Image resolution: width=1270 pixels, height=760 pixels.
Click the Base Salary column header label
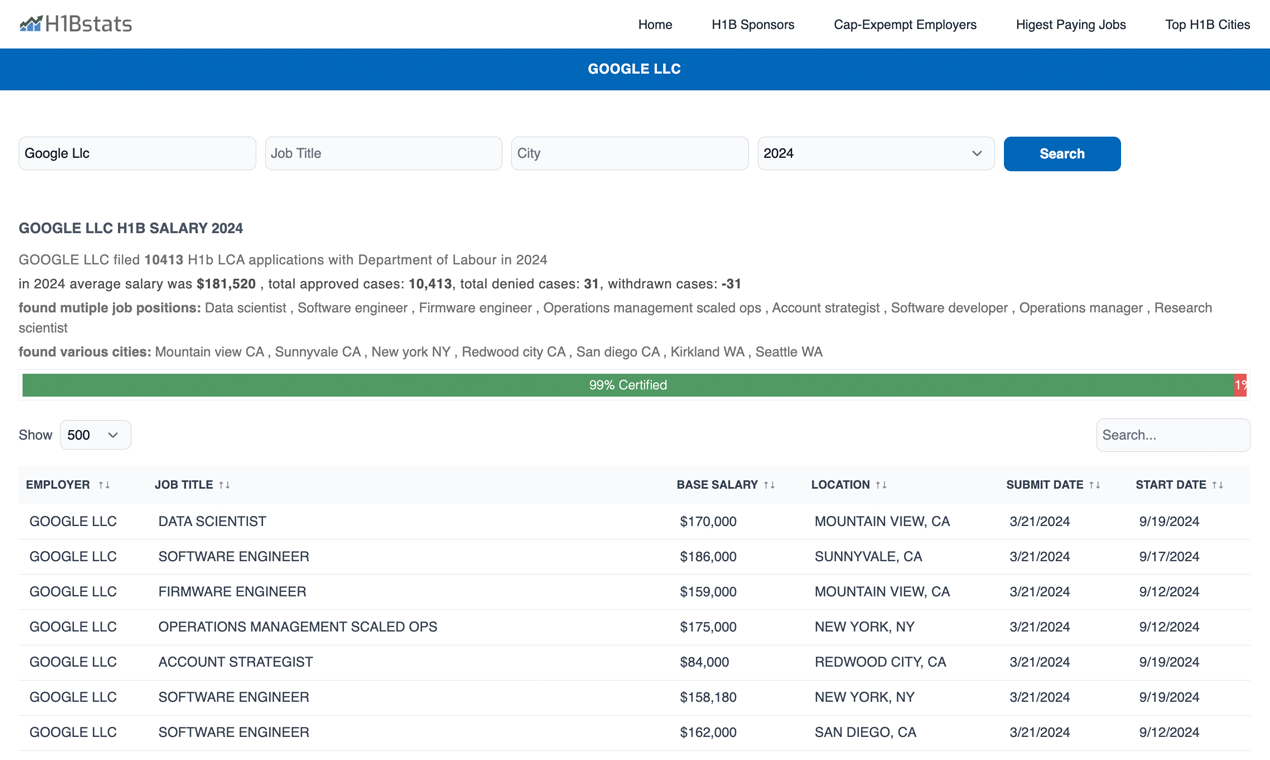point(717,485)
